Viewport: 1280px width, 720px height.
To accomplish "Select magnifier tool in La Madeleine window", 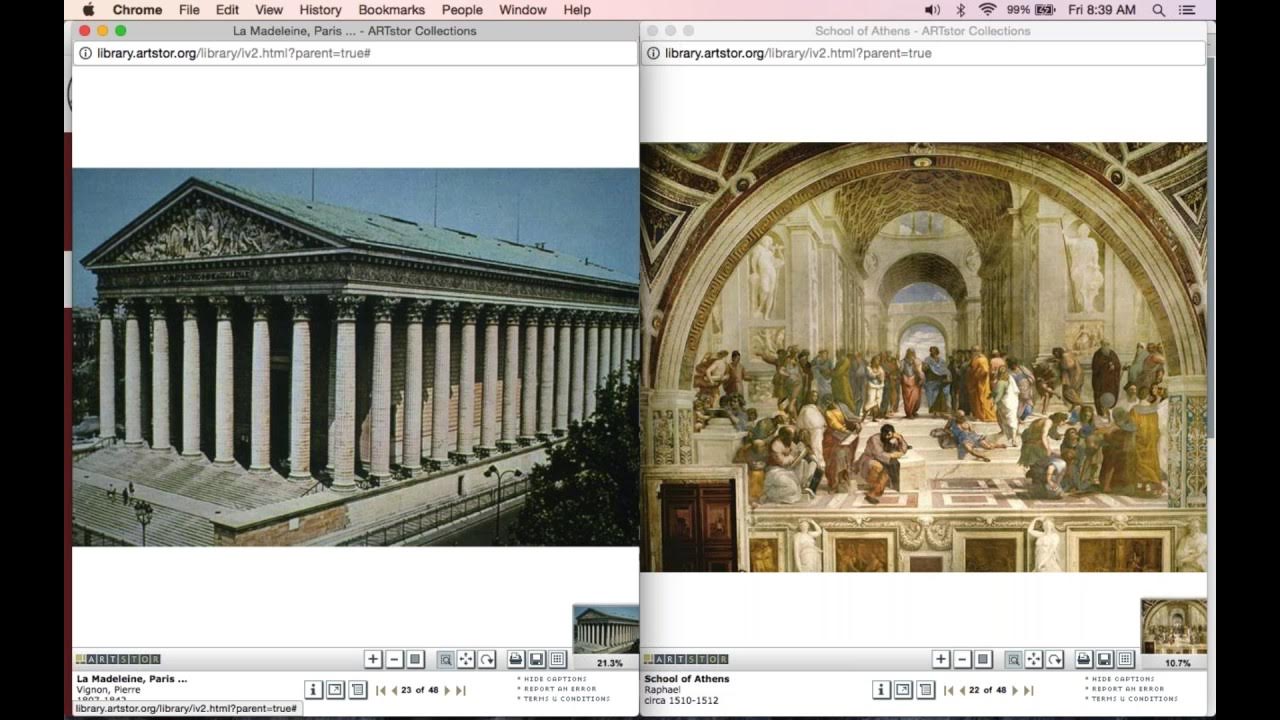I will 446,659.
